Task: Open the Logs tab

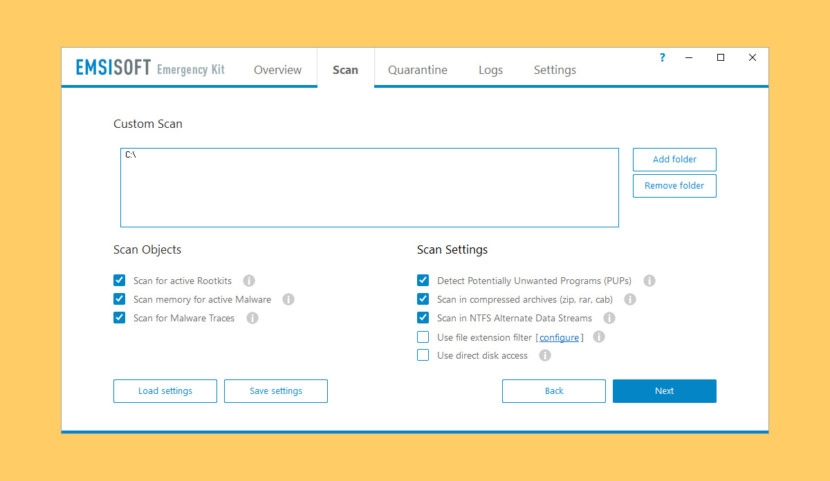Action: tap(490, 70)
